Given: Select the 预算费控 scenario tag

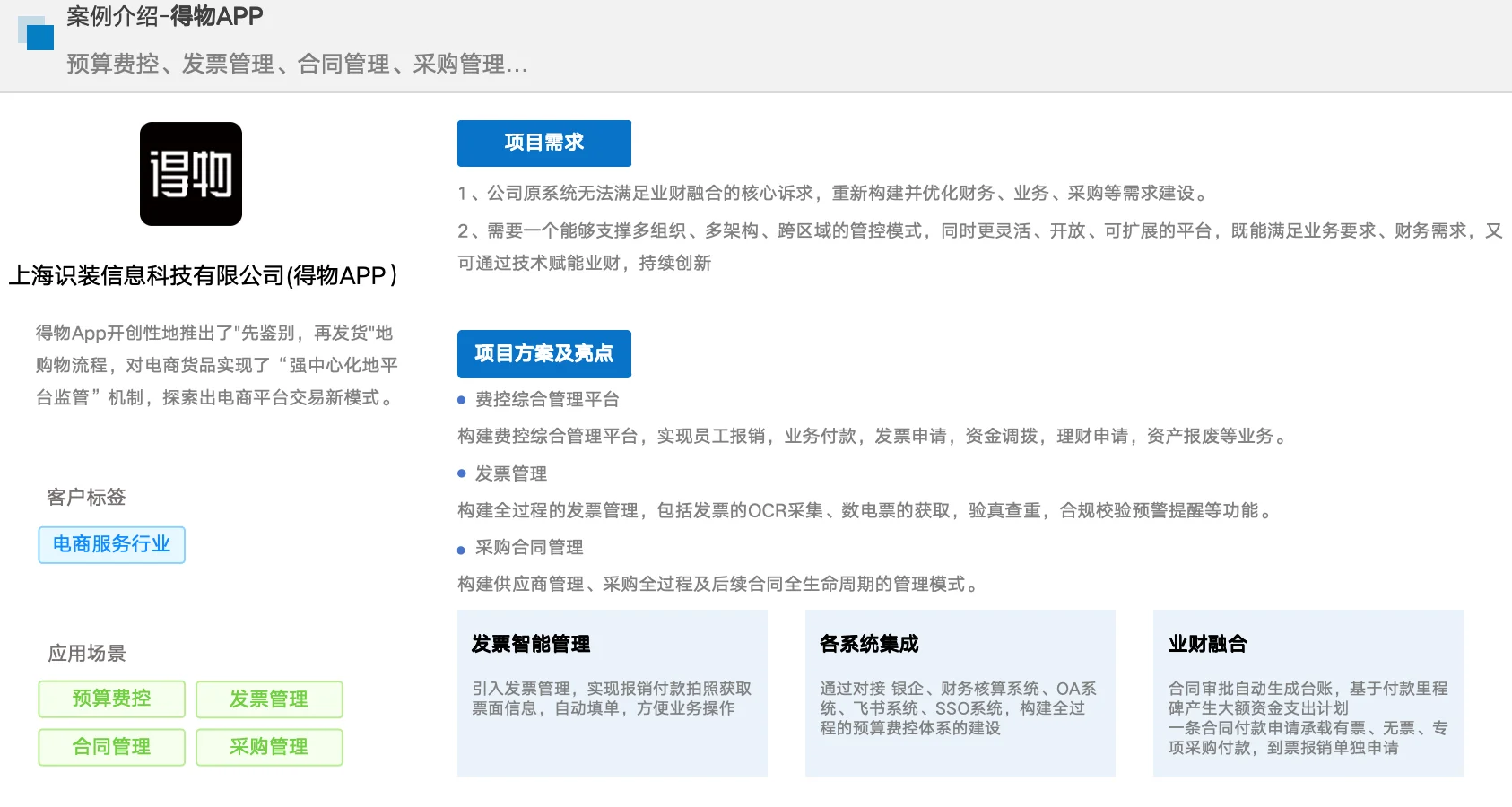Looking at the screenshot, I should [112, 699].
